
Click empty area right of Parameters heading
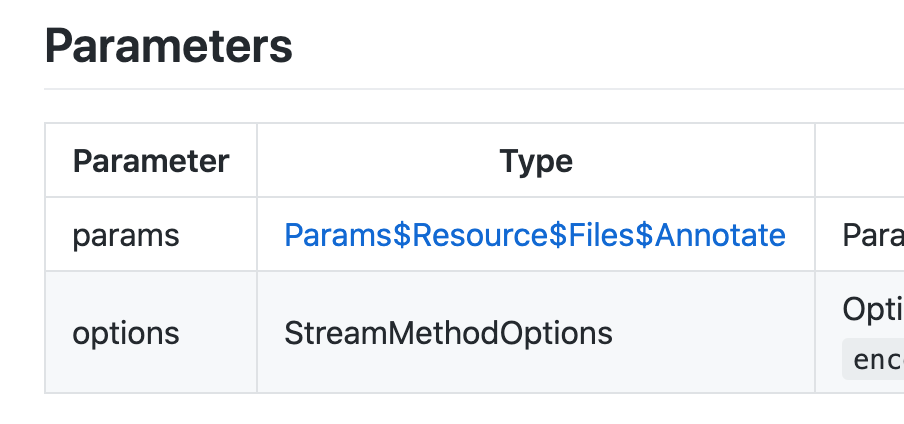pyautogui.click(x=600, y=45)
